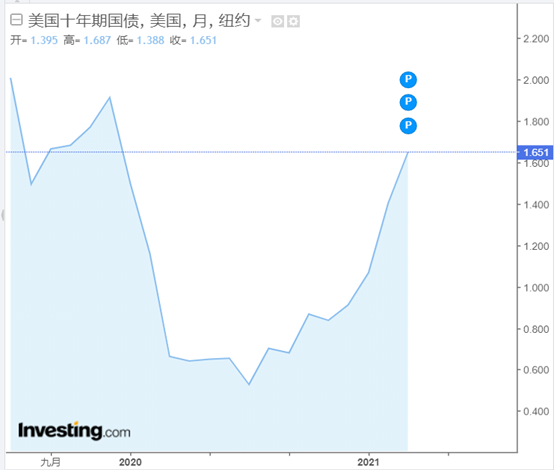The image size is (554, 470).
Task: Select the 1.651 current price label
Action: click(x=535, y=152)
